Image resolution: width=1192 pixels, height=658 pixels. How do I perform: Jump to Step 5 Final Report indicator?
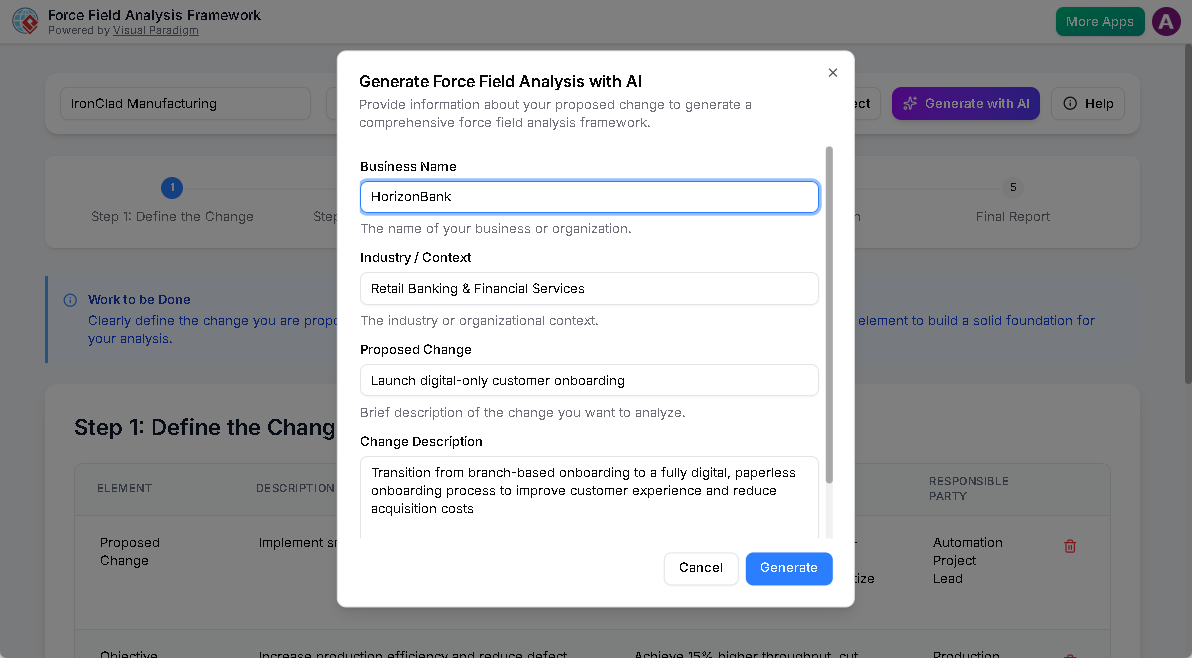1013,188
